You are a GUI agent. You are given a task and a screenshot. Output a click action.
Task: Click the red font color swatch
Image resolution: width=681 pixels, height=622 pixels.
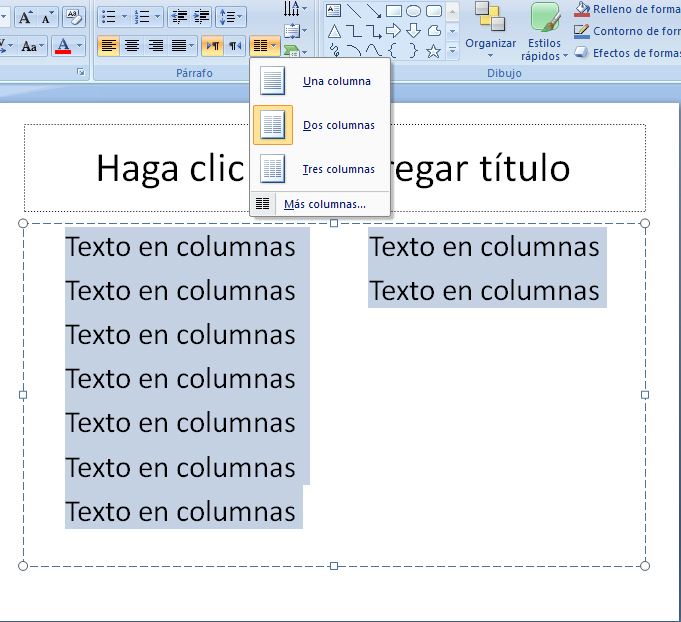tap(65, 46)
